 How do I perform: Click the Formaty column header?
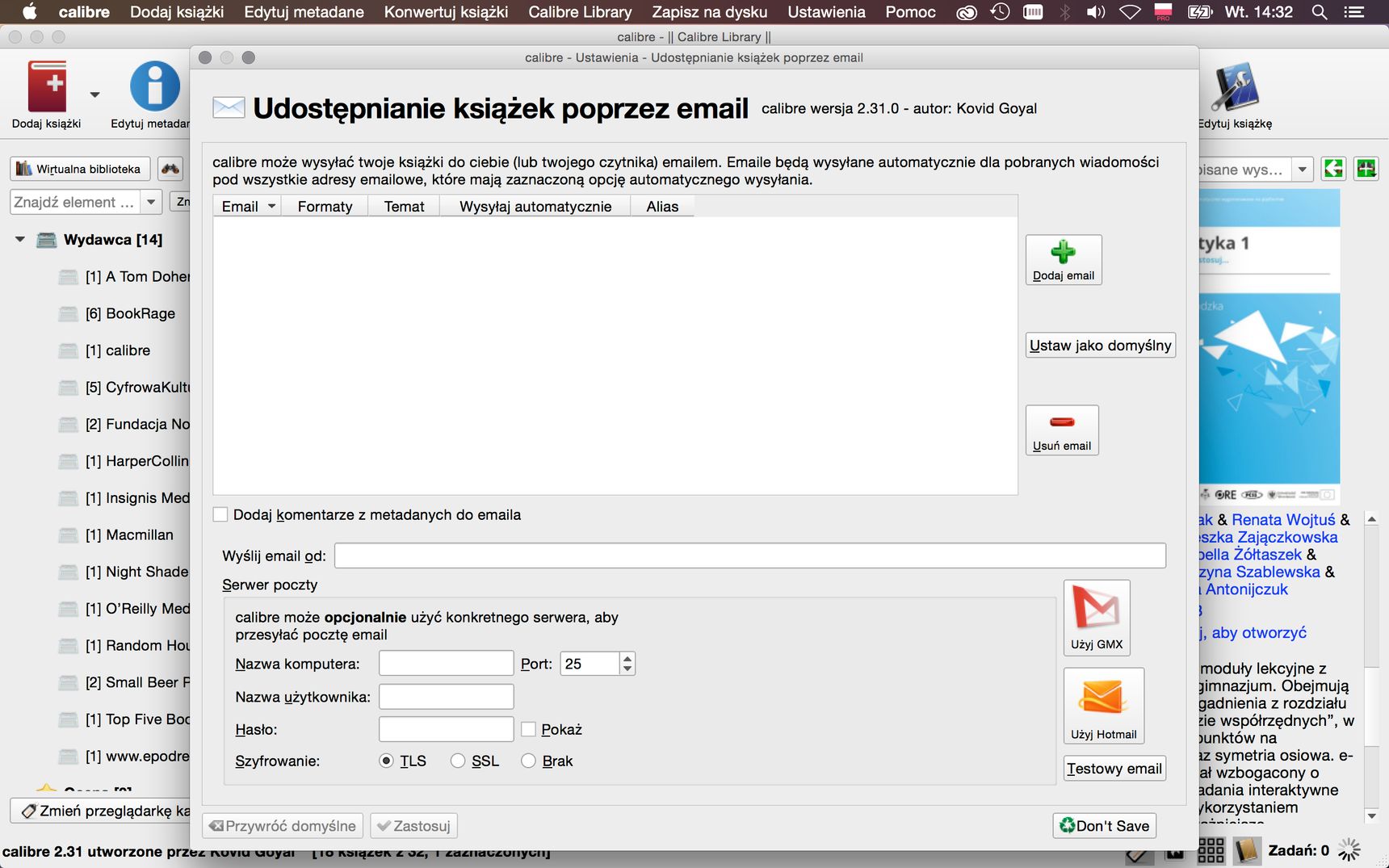pos(325,207)
